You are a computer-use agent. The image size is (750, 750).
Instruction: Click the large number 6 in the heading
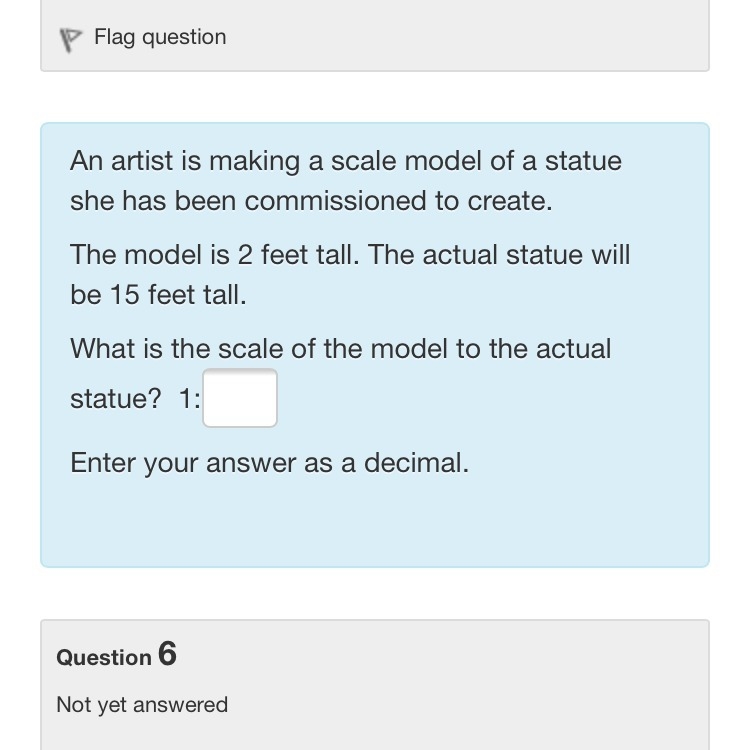coord(167,654)
